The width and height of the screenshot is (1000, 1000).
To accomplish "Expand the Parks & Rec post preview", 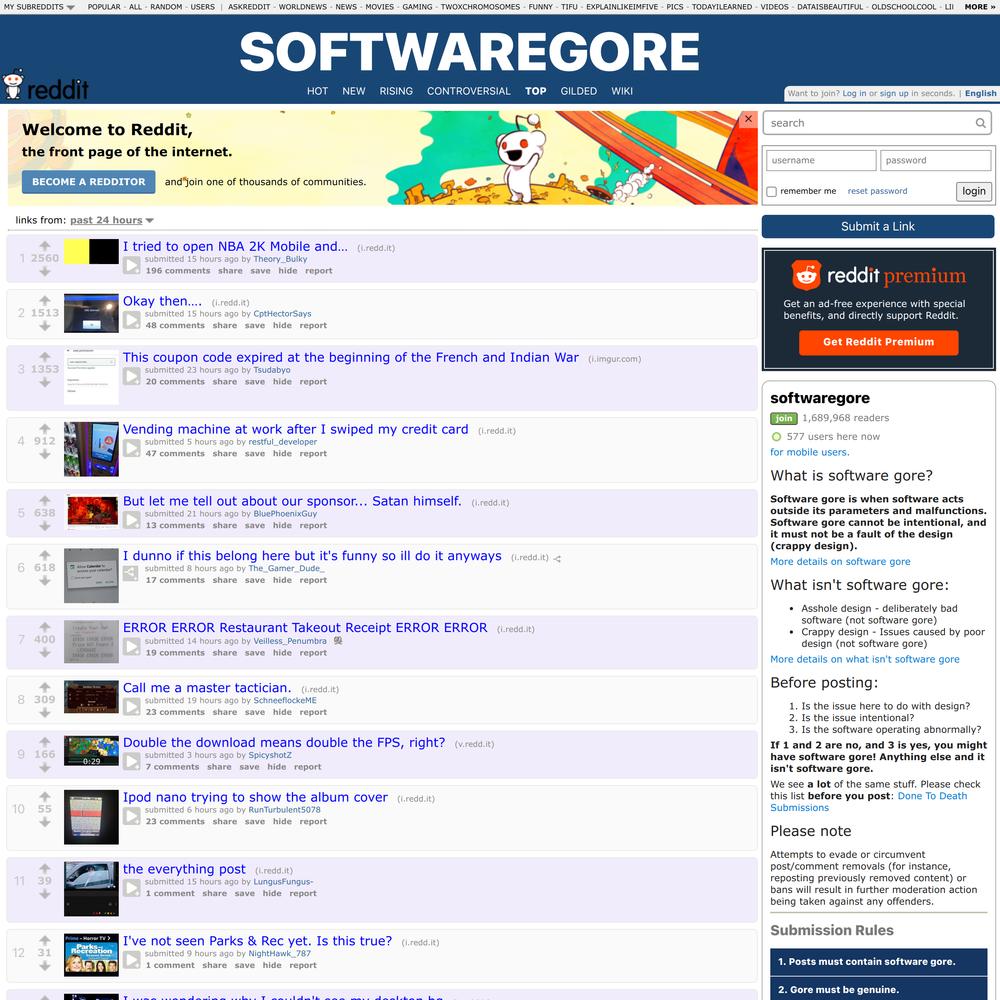I will [131, 960].
